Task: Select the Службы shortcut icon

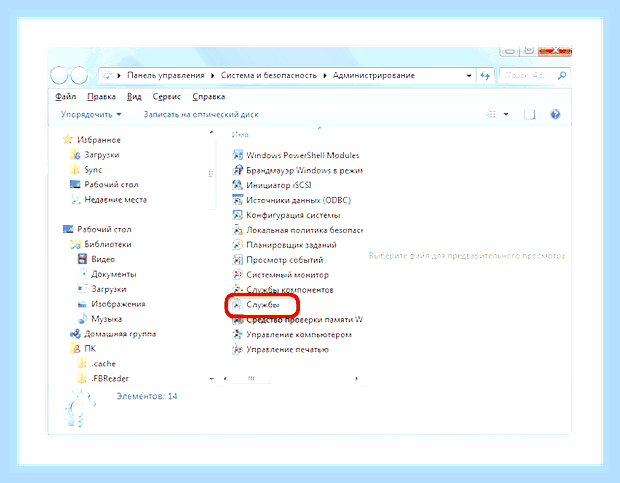Action: tap(237, 305)
